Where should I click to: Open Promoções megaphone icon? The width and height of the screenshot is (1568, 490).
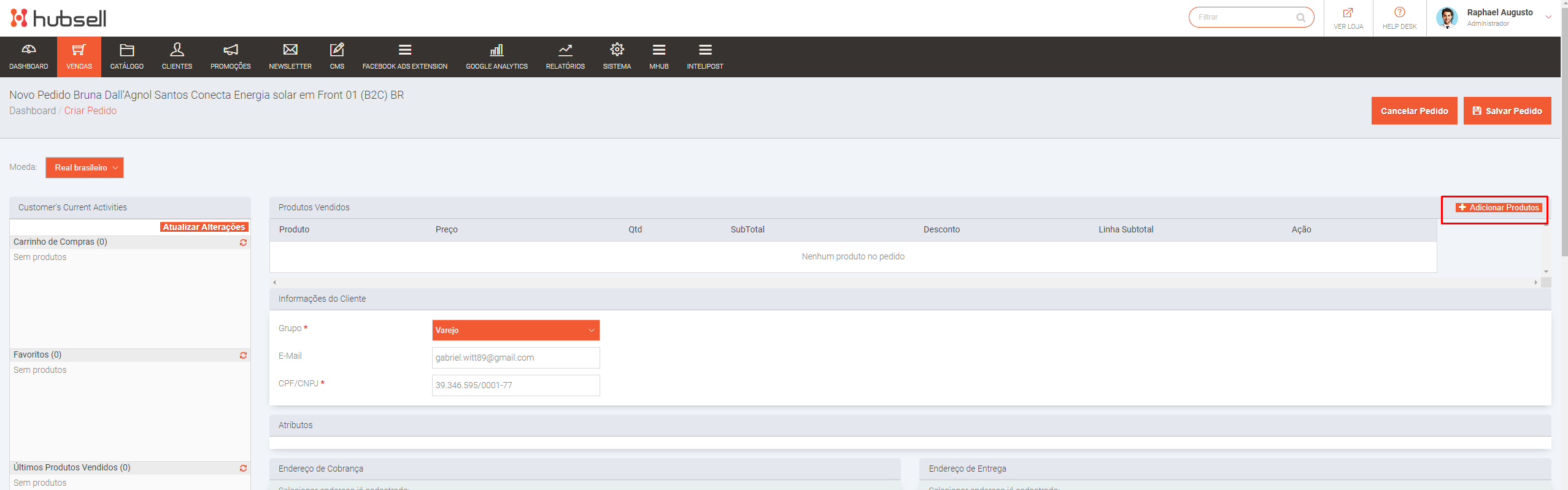click(x=230, y=50)
